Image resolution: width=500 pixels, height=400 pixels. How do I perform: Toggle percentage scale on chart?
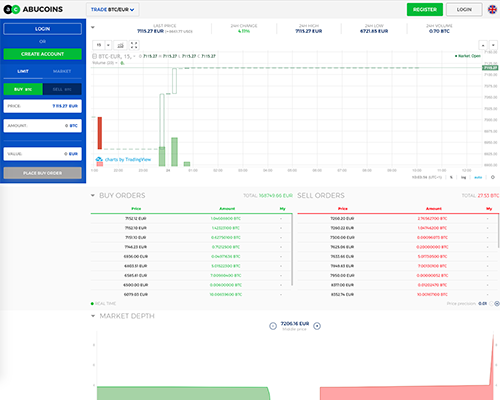coord(451,177)
